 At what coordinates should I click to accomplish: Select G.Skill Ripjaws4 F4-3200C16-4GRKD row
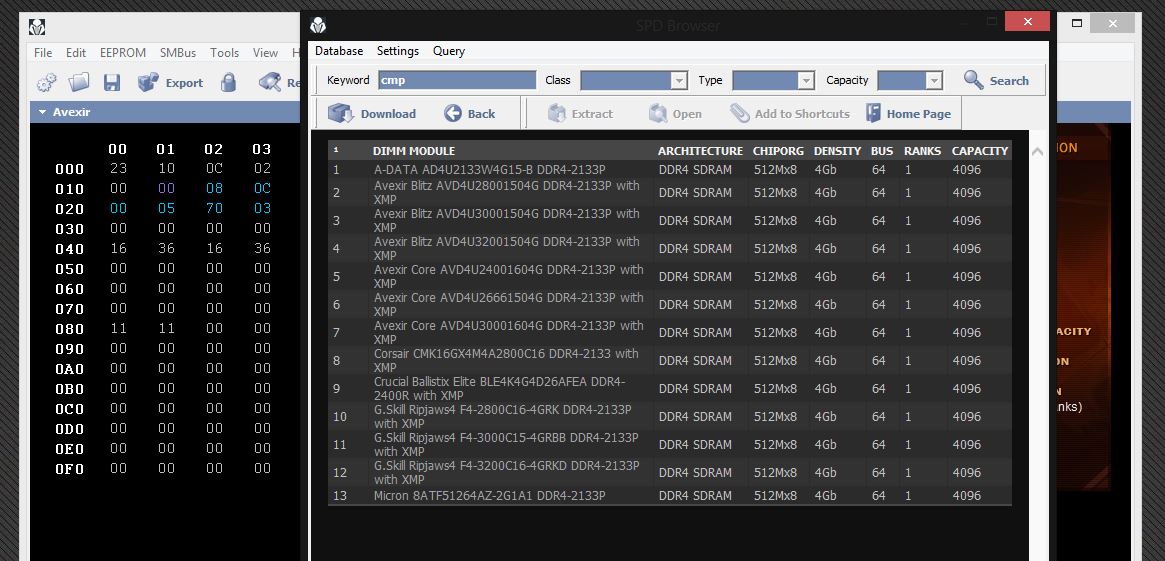[x=669, y=473]
